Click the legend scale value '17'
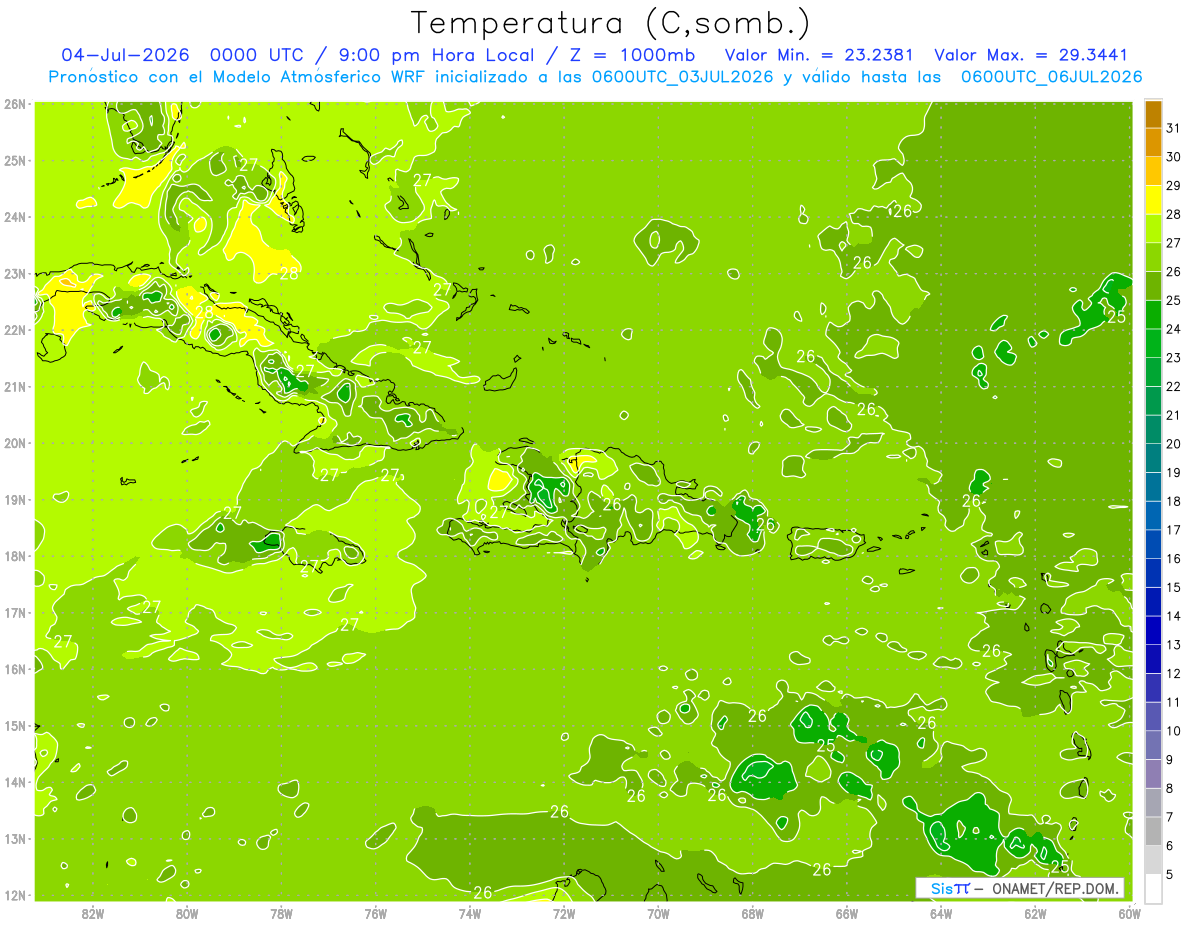 (x=1174, y=530)
